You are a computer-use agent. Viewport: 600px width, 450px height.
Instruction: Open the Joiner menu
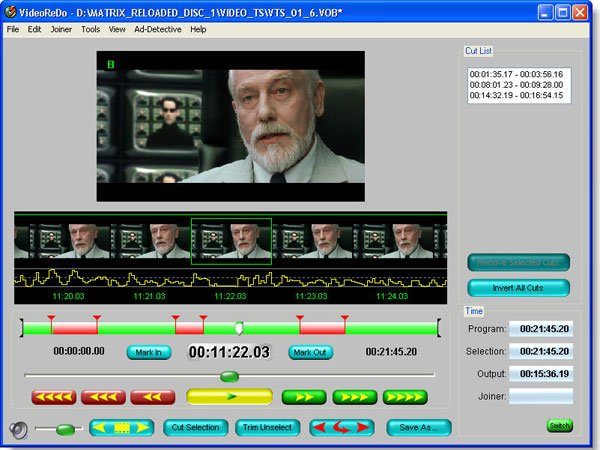[x=61, y=29]
